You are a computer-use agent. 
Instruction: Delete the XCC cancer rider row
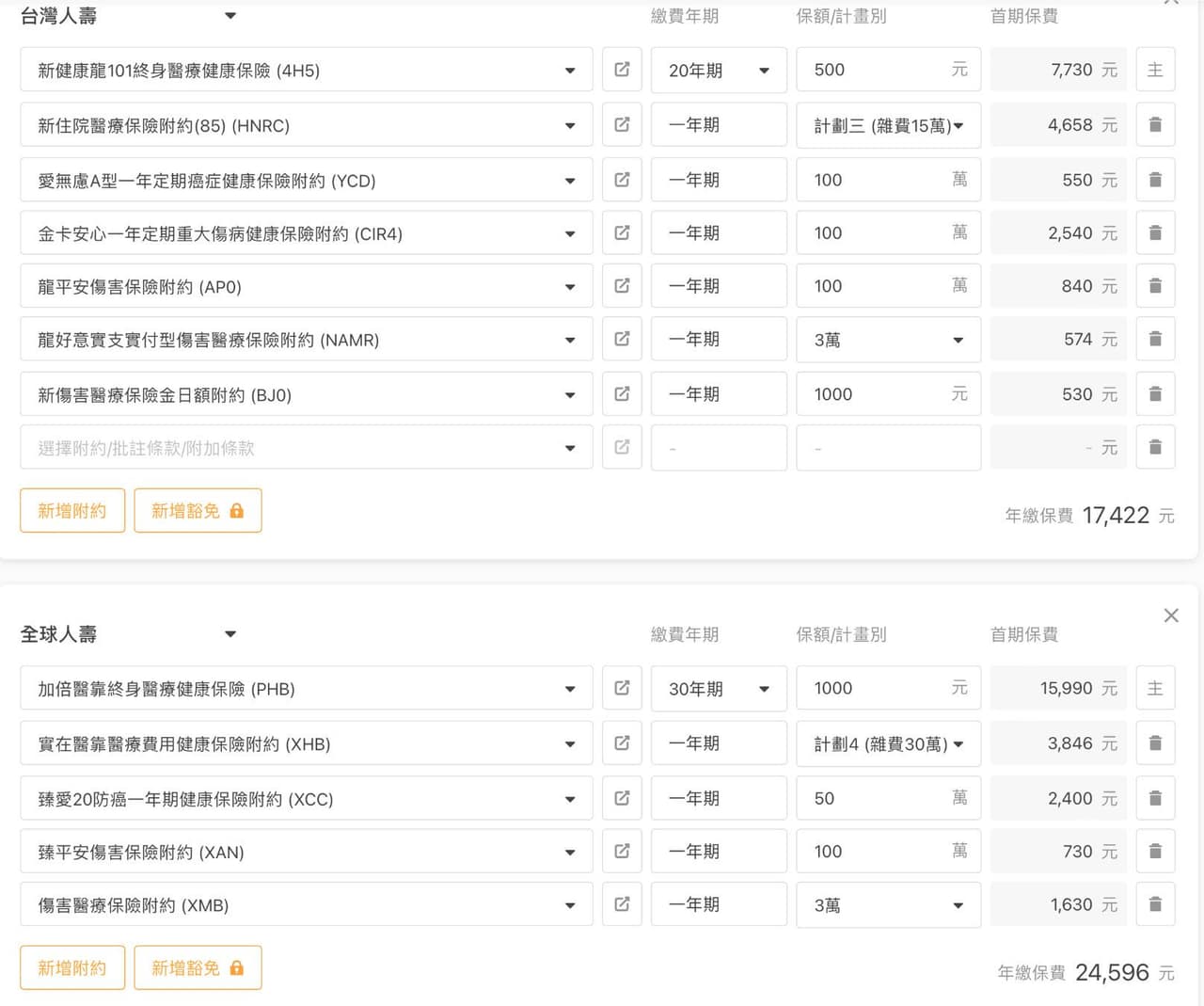(x=1155, y=798)
